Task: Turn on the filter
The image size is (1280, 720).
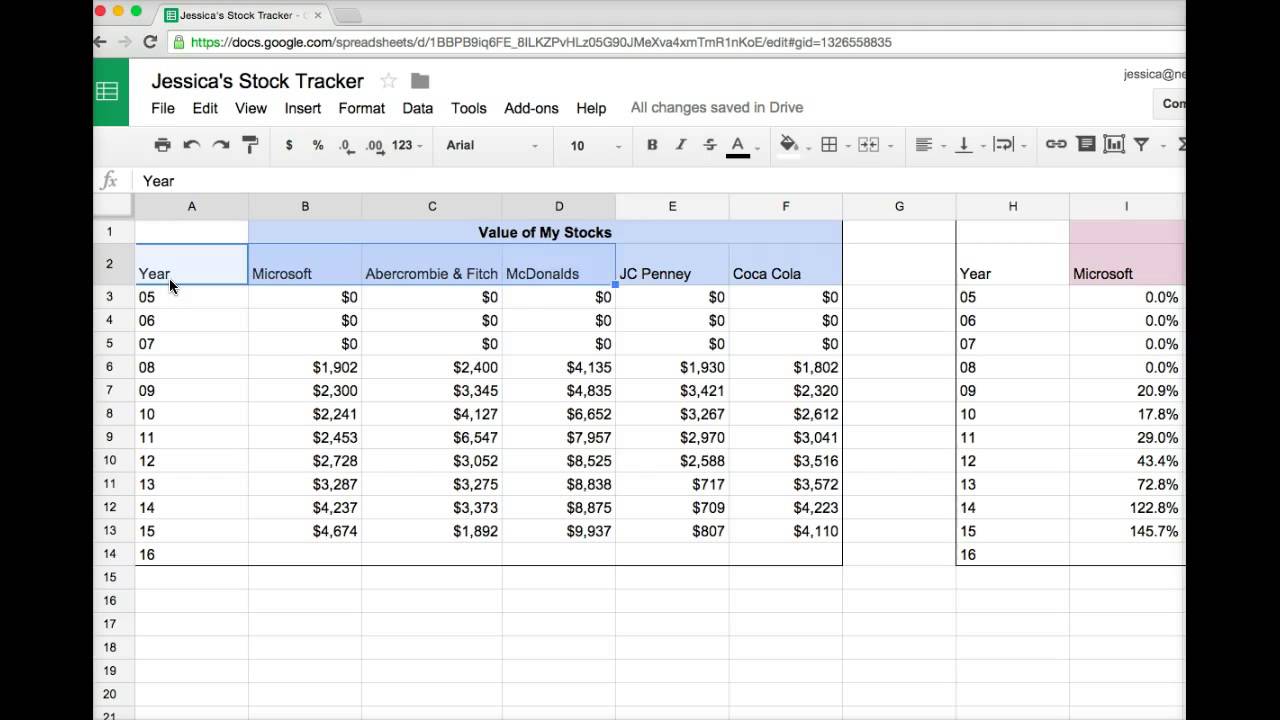Action: 1141,145
